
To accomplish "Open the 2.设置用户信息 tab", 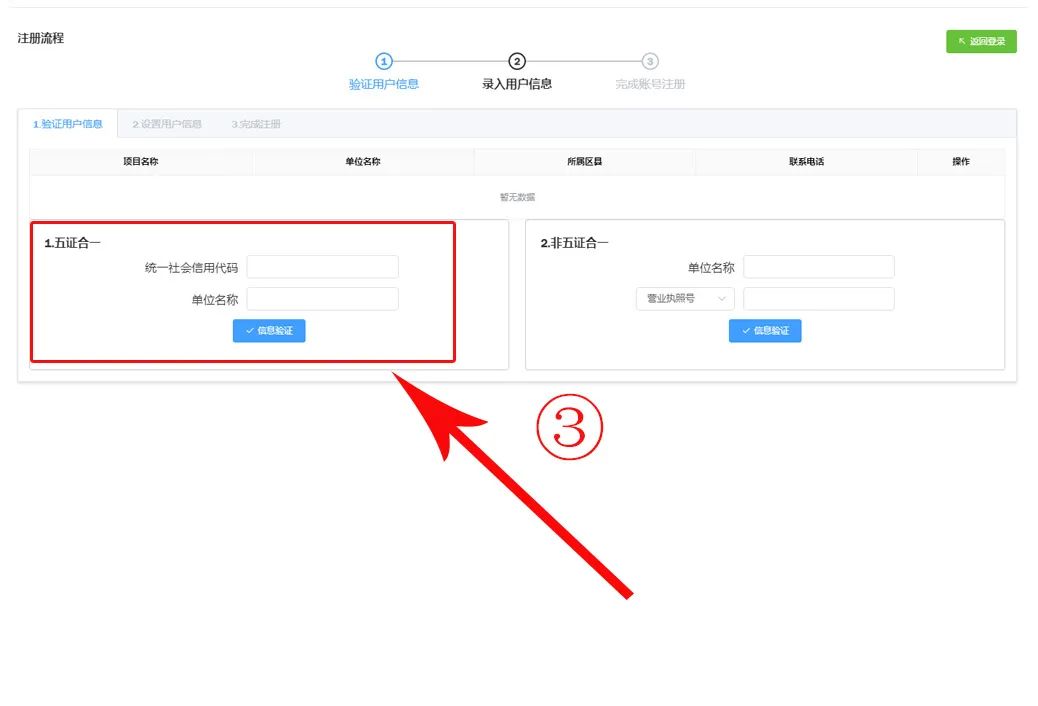I will (x=167, y=124).
